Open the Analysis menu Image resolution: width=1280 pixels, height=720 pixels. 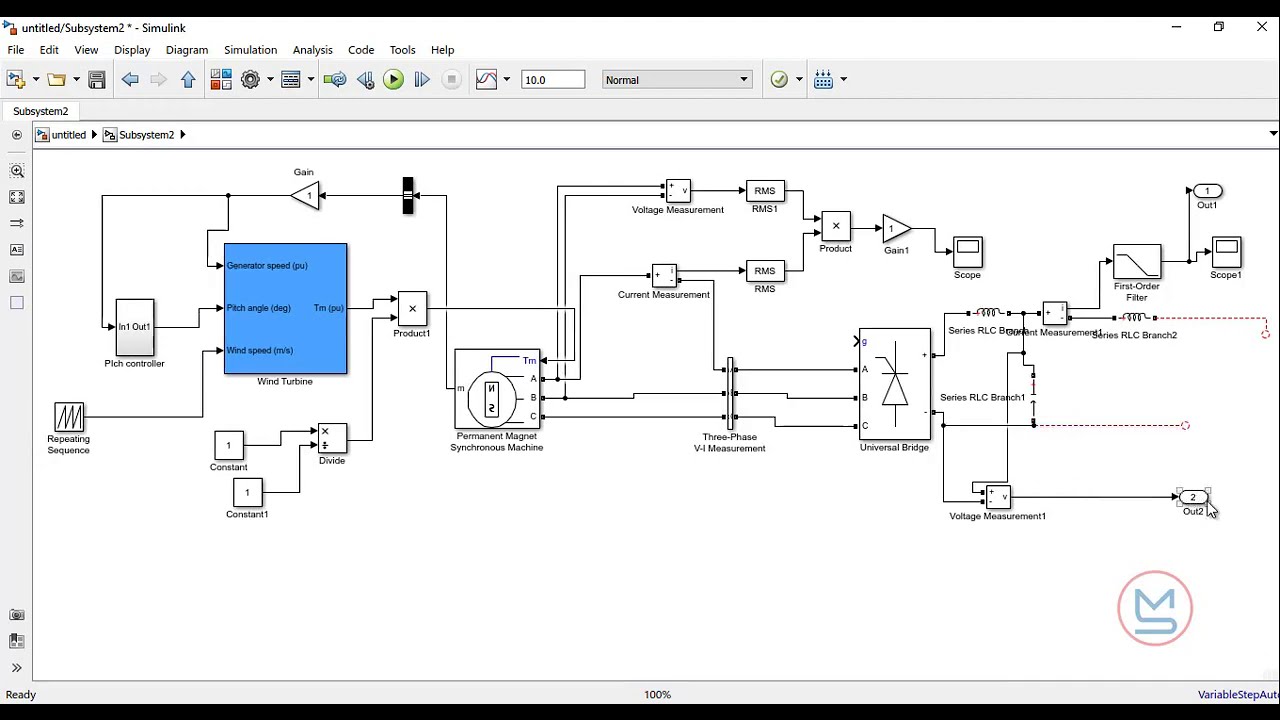[312, 50]
